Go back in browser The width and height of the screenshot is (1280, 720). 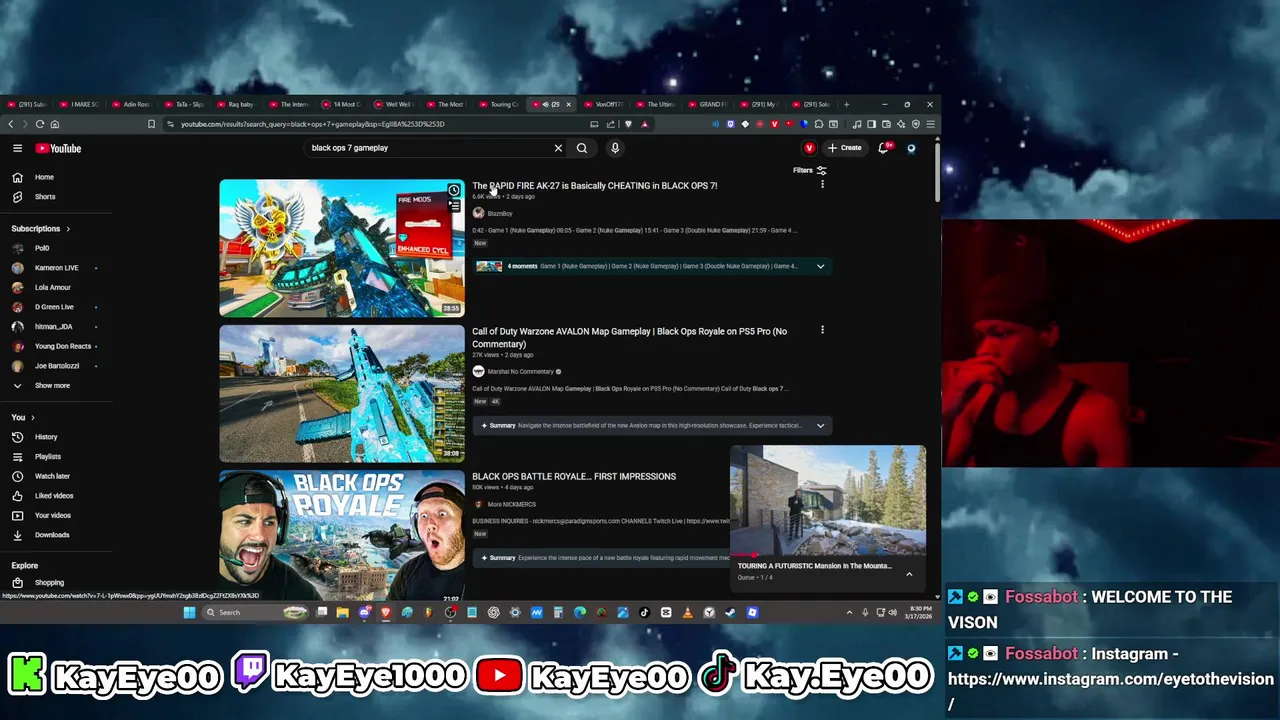(x=11, y=124)
